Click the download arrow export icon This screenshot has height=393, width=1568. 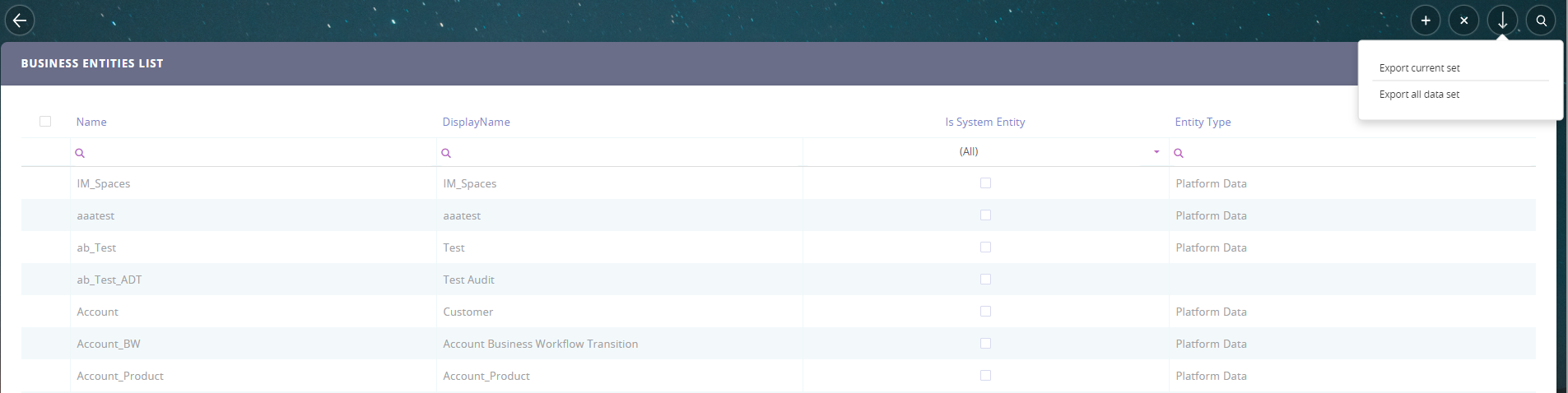[1502, 21]
